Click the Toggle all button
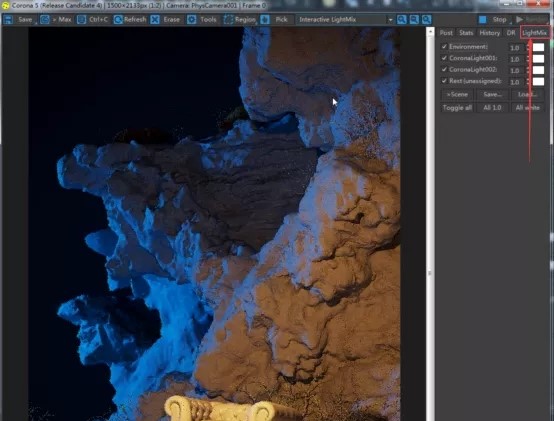 [x=457, y=108]
